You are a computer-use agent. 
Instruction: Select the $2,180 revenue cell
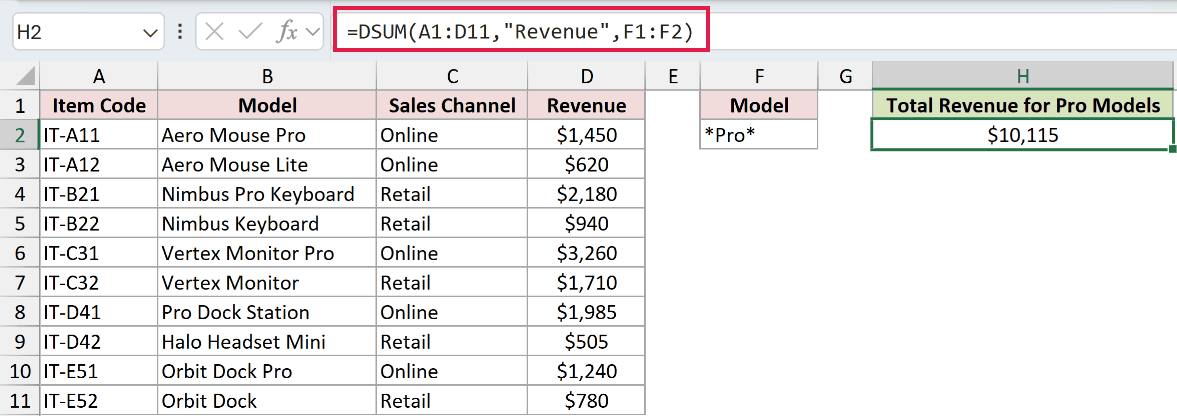pos(586,194)
